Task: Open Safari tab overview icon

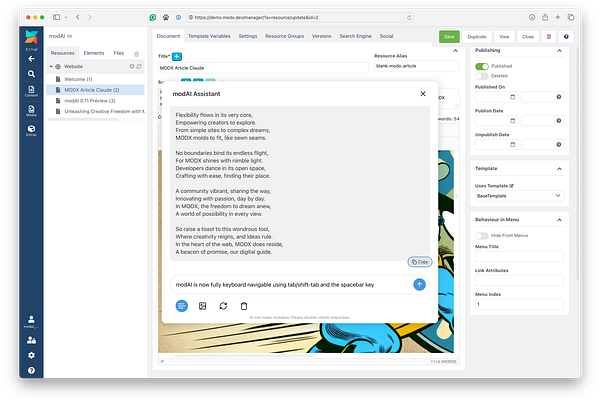Action: (x=571, y=17)
